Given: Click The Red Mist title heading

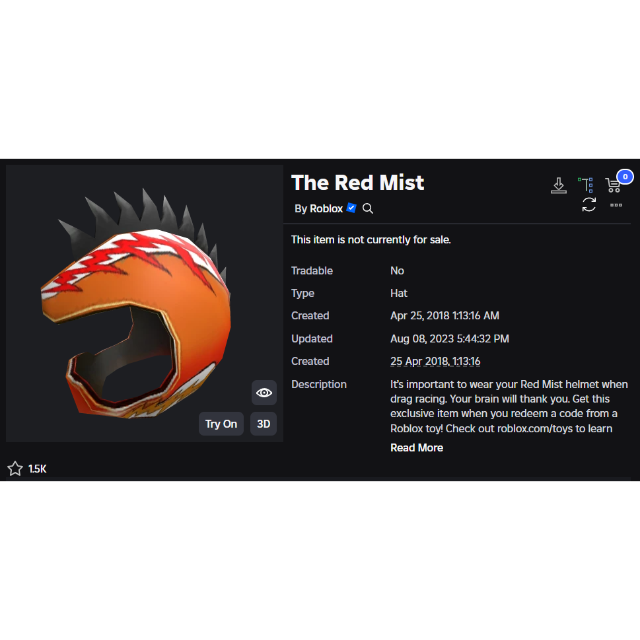Looking at the screenshot, I should [358, 182].
